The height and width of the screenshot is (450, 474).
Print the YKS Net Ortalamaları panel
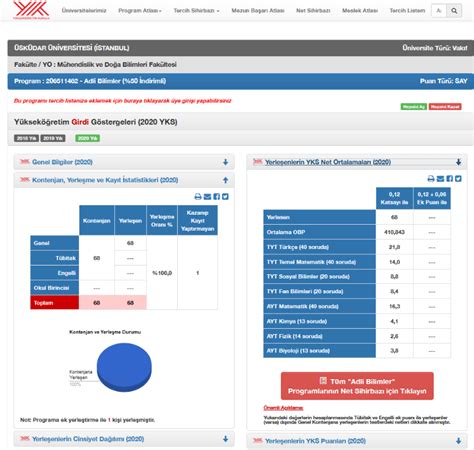point(431,179)
